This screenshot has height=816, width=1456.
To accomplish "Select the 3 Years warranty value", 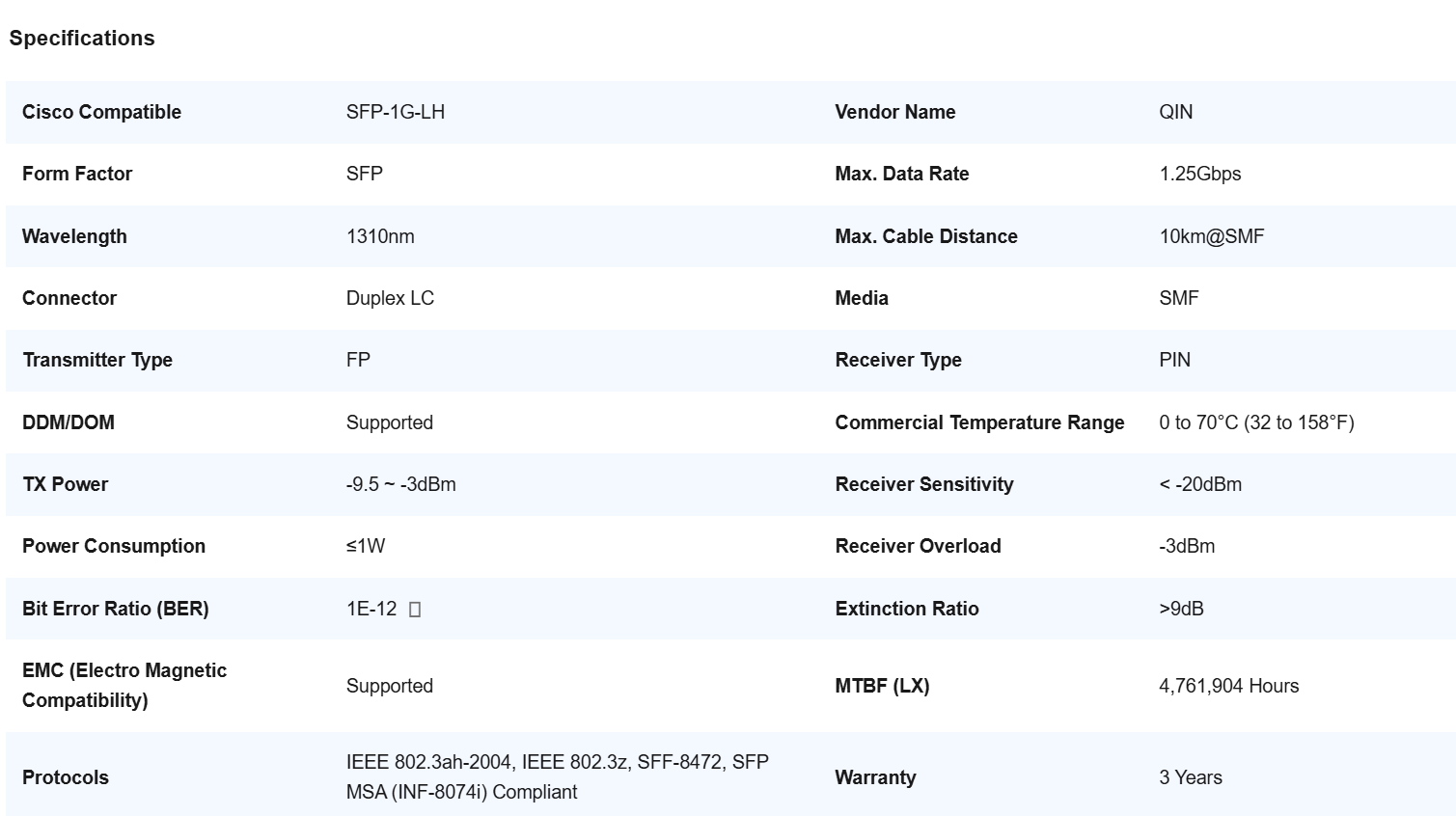I will click(x=1191, y=777).
